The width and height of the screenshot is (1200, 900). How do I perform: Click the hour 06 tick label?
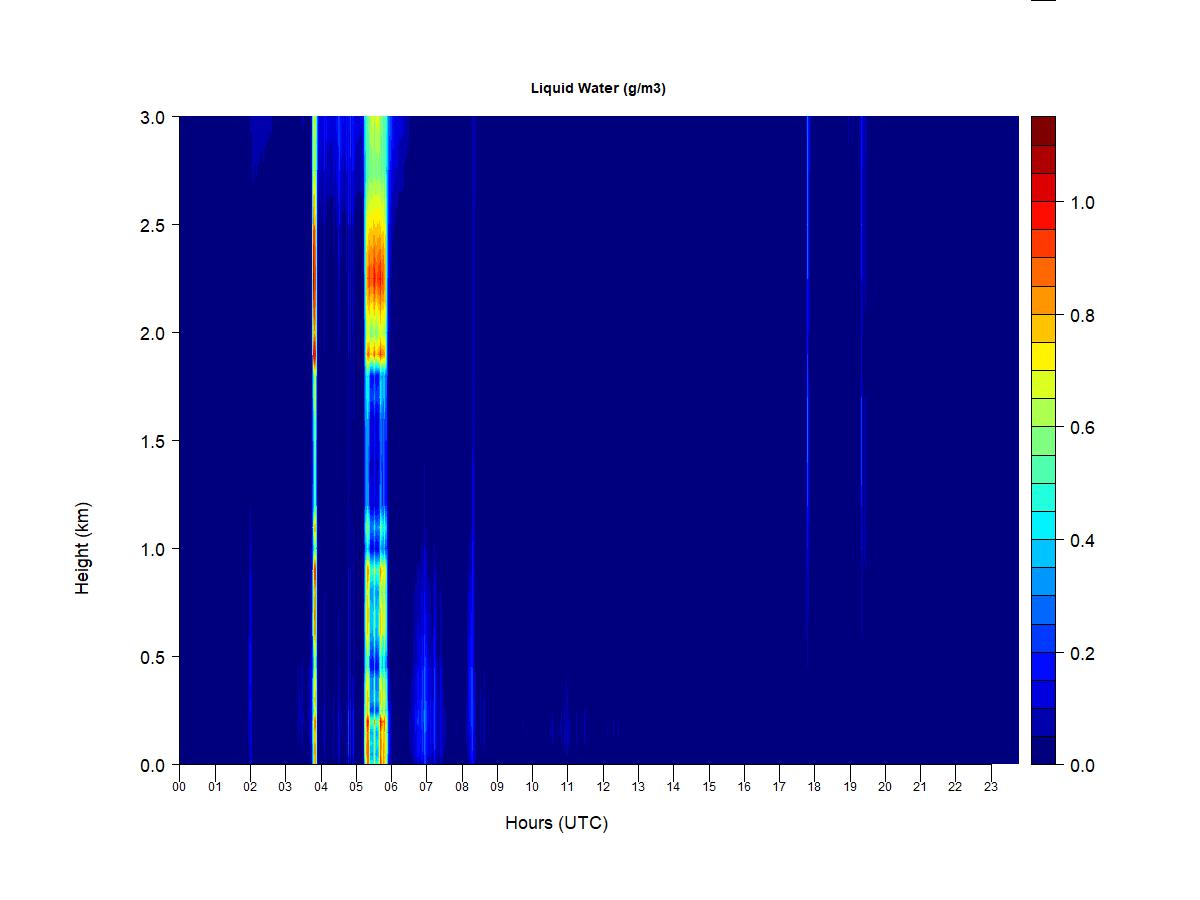[391, 787]
